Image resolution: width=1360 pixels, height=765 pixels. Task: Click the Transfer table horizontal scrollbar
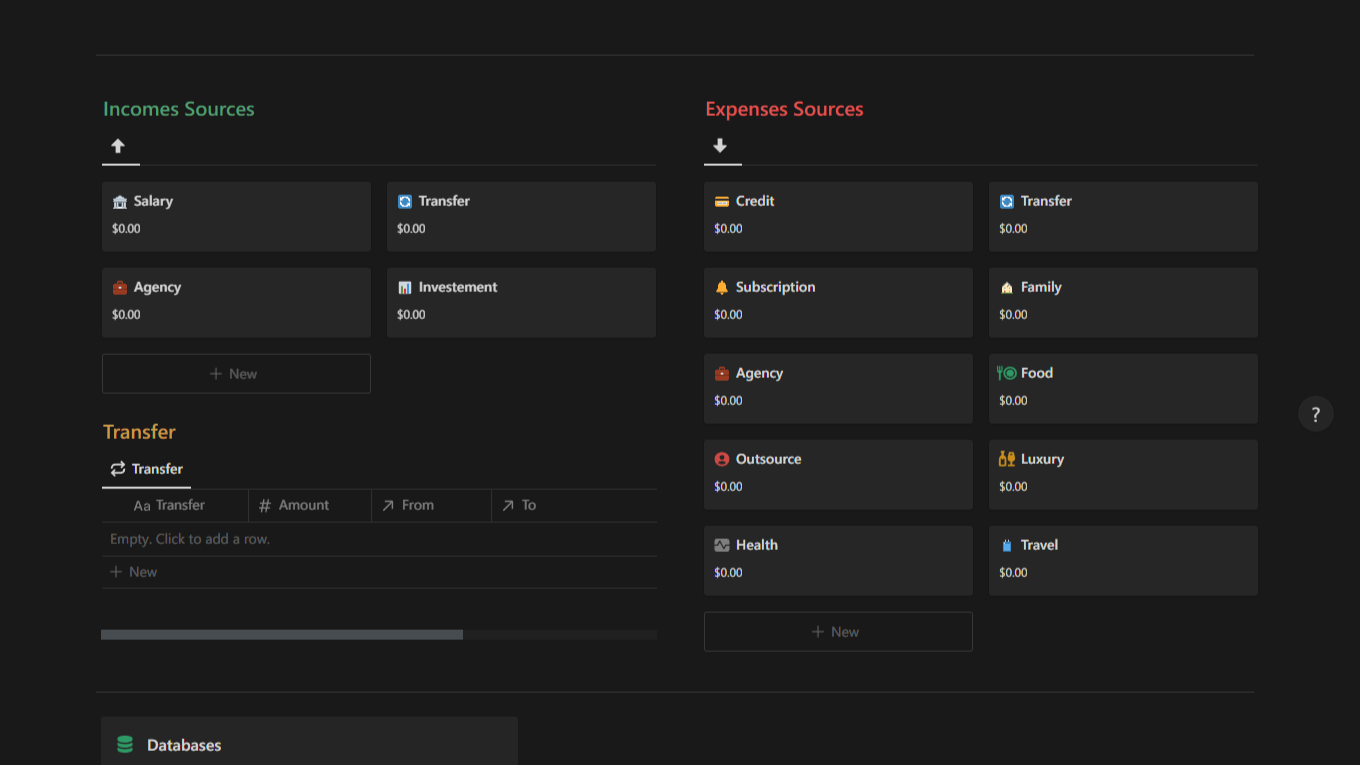point(282,635)
